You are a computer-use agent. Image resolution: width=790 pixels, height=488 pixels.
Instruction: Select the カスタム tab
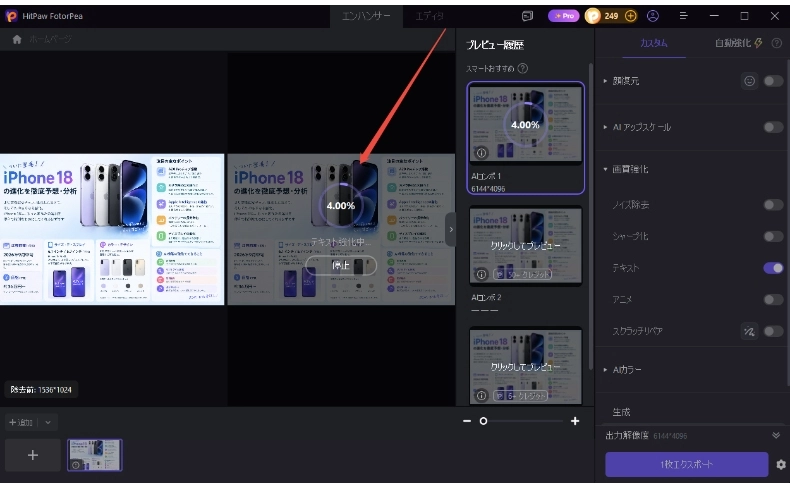point(653,43)
